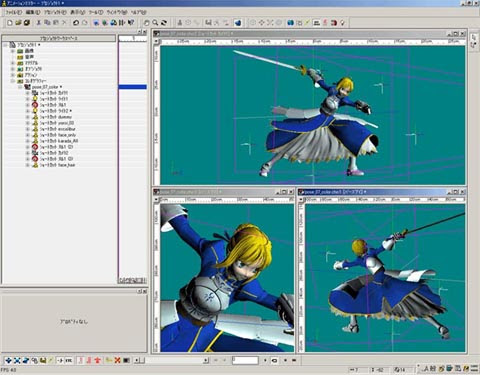Close the properties panel
The image size is (480, 375).
(145, 291)
